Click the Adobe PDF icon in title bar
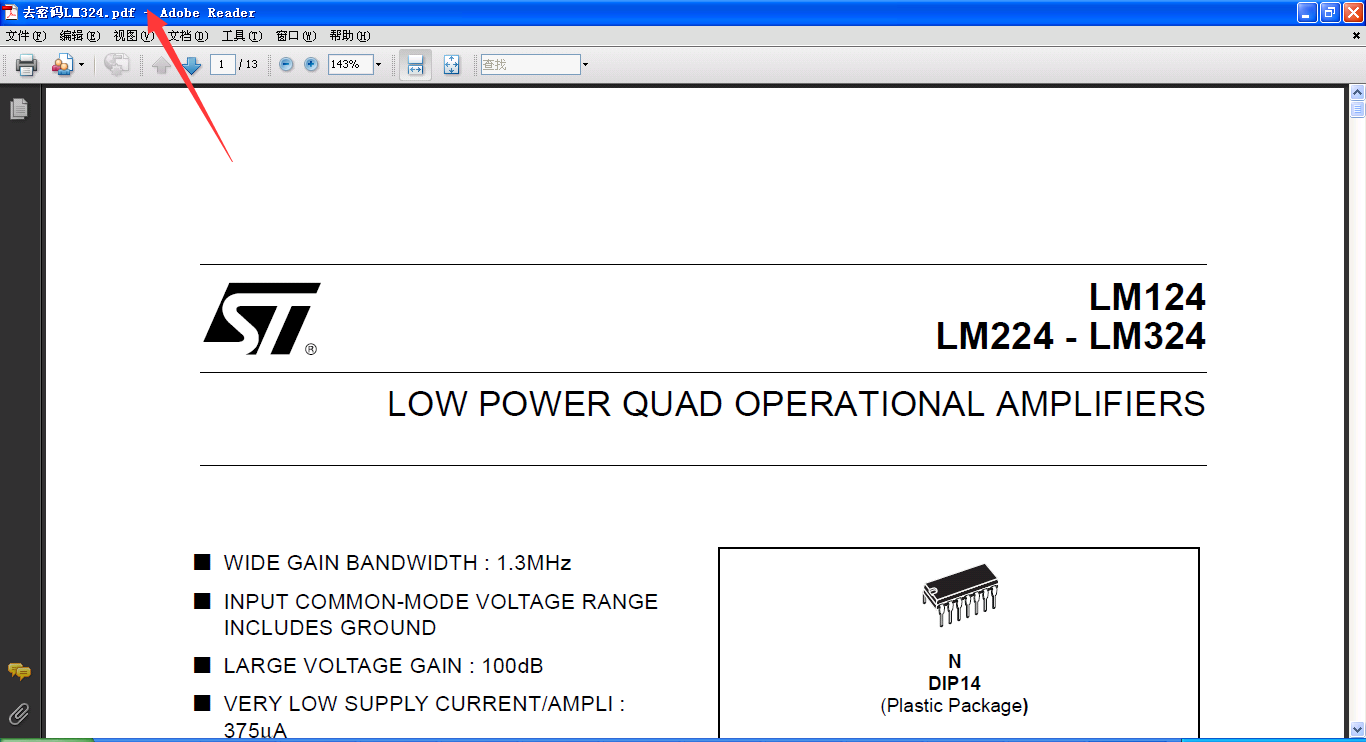The width and height of the screenshot is (1366, 742). click(11, 12)
